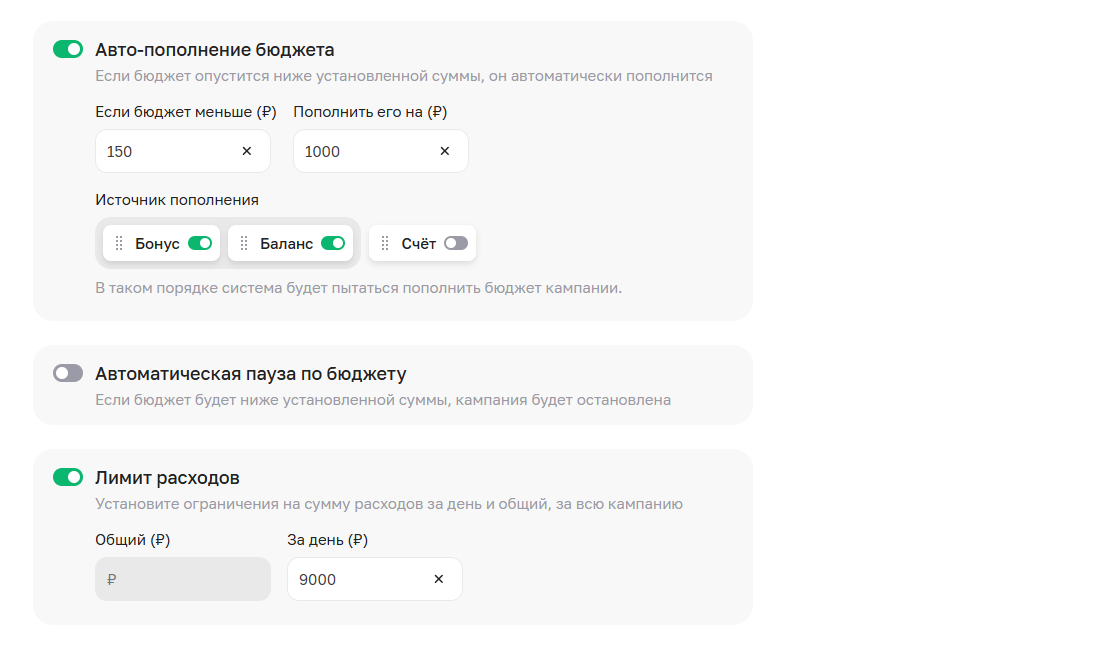Screen dimensions: 1117x646
Task: Click the disabled 'Общий (₽)' field
Action: (182, 579)
